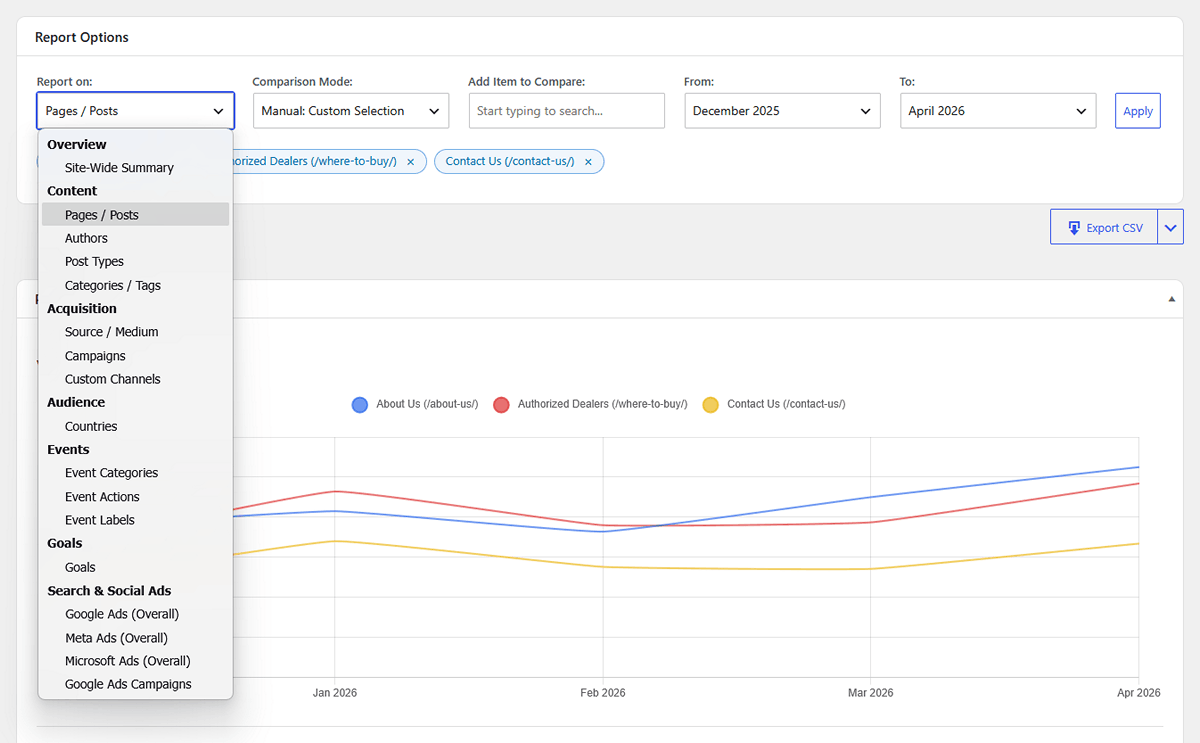Click the Report Options heading

pos(82,37)
